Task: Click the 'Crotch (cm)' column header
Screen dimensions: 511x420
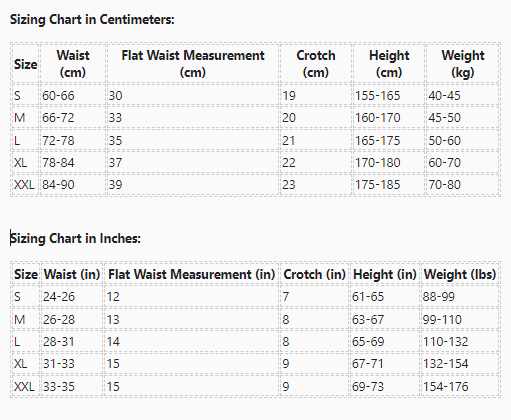Action: (316, 63)
